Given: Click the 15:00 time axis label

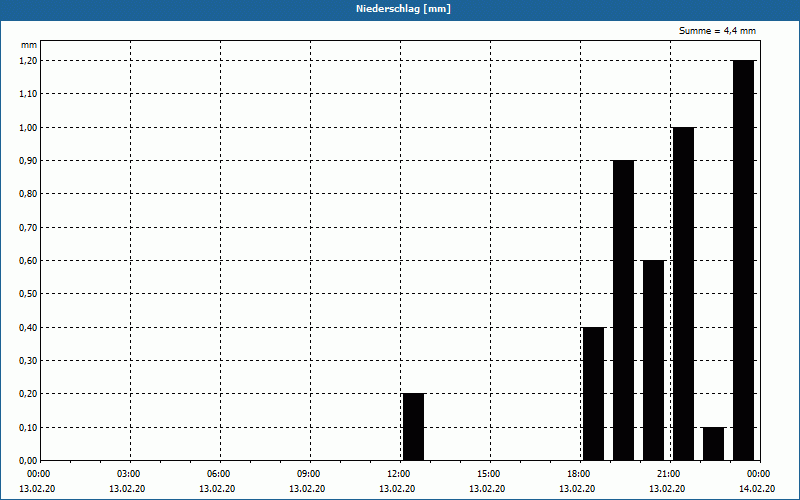Looking at the screenshot, I should pyautogui.click(x=490, y=474).
